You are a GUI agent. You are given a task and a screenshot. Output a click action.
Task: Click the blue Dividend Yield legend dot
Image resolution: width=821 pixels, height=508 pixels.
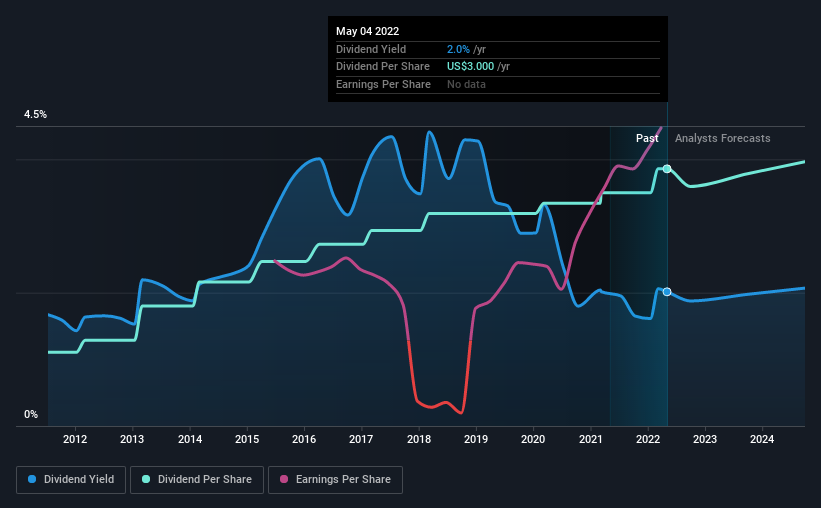point(32,479)
